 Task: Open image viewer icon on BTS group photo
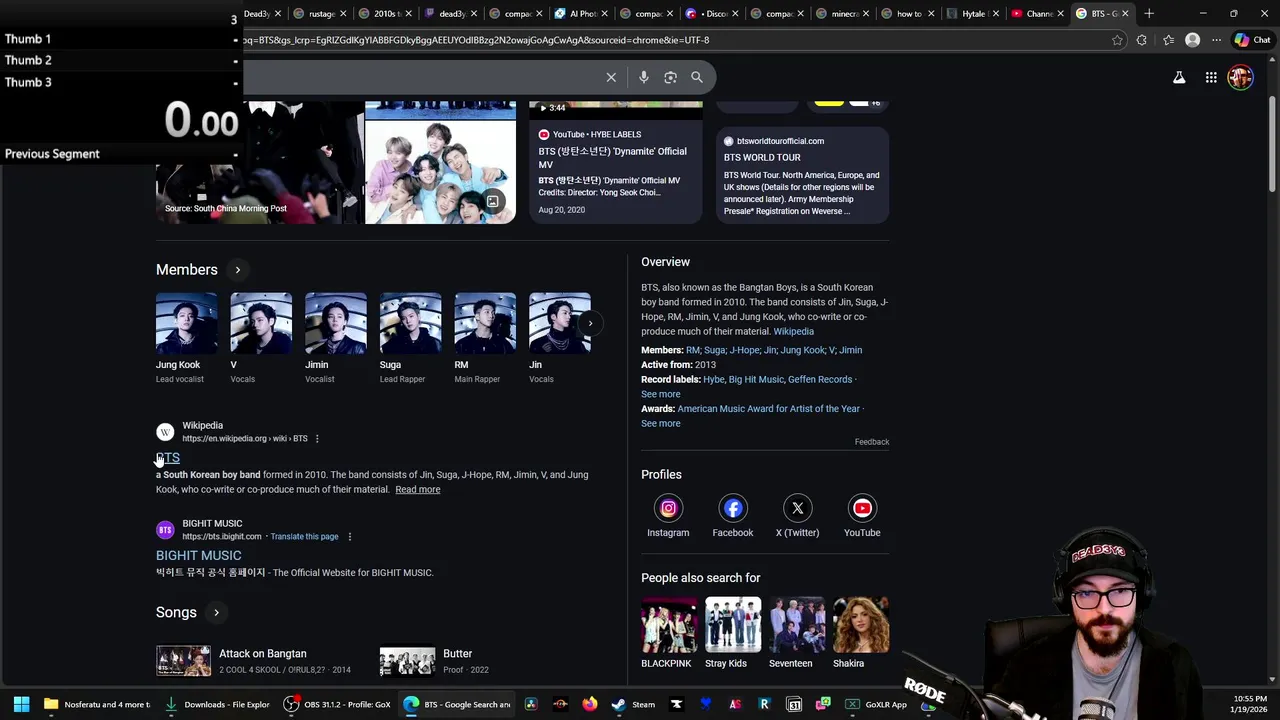(x=492, y=202)
